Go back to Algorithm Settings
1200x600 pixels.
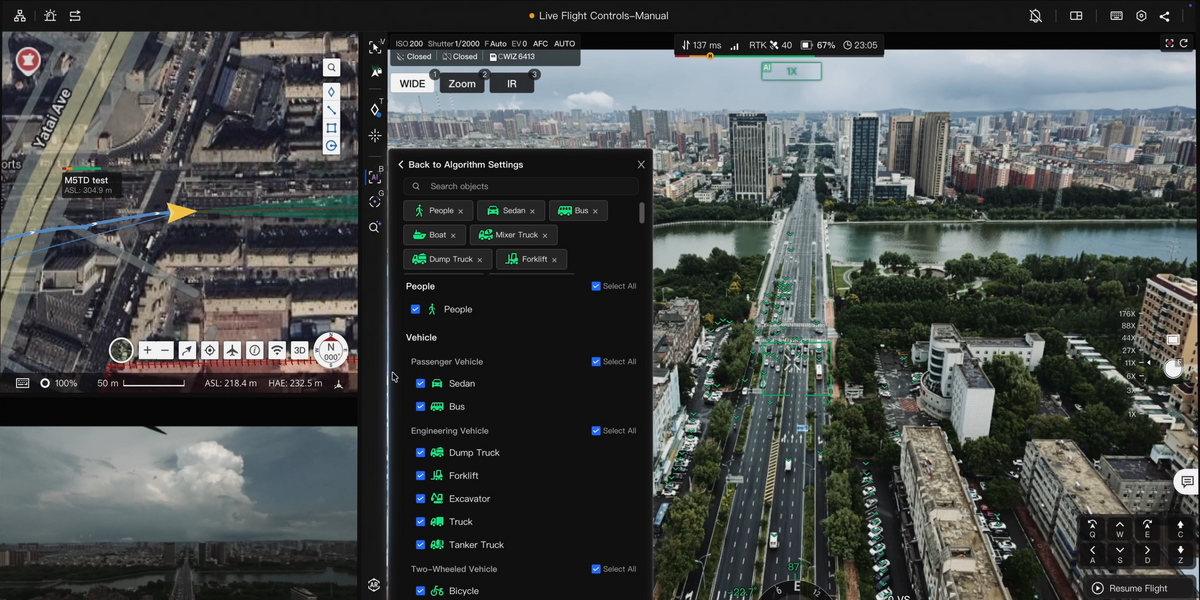[460, 164]
